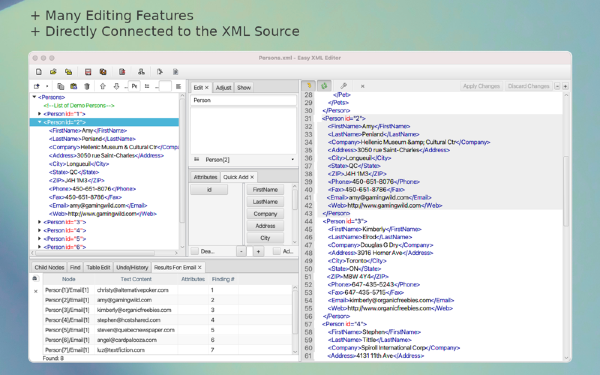Expand the Person id="1" tree node
Screen dimensions: 600x375
point(39,114)
